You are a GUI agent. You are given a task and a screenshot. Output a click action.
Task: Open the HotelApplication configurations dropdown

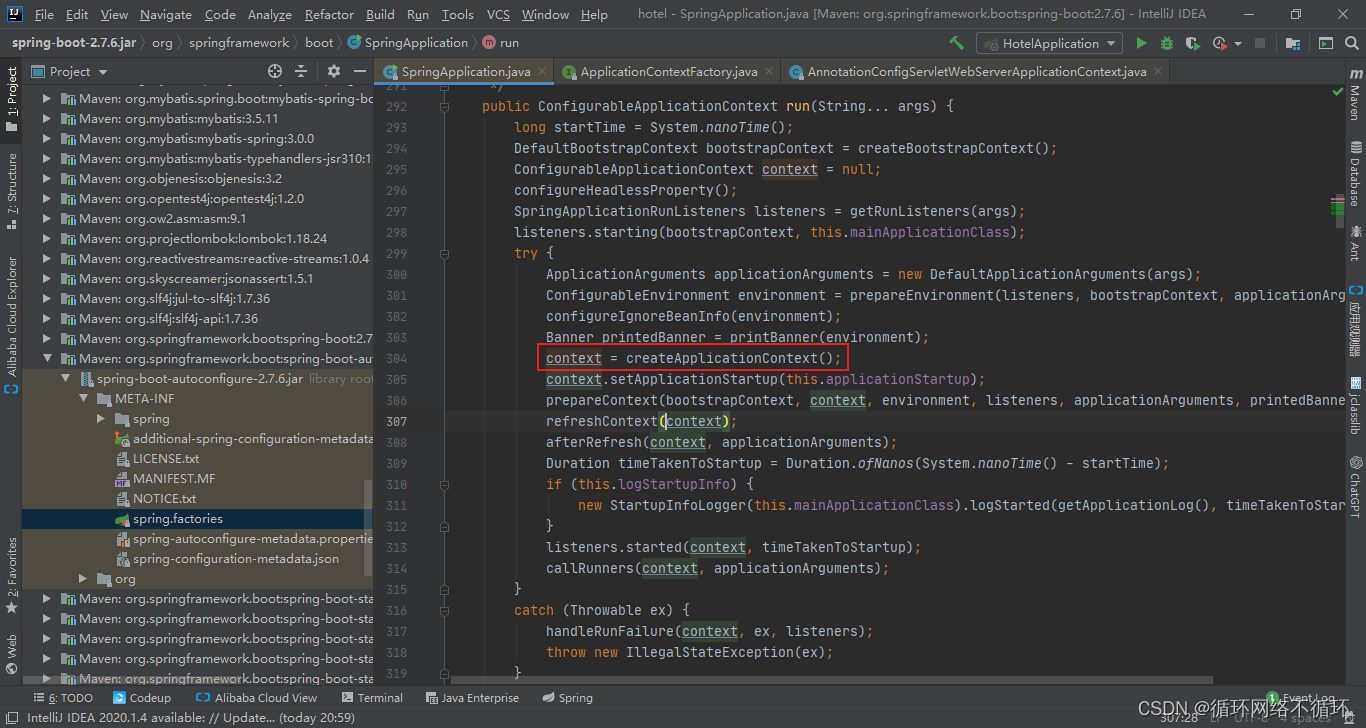[1048, 42]
